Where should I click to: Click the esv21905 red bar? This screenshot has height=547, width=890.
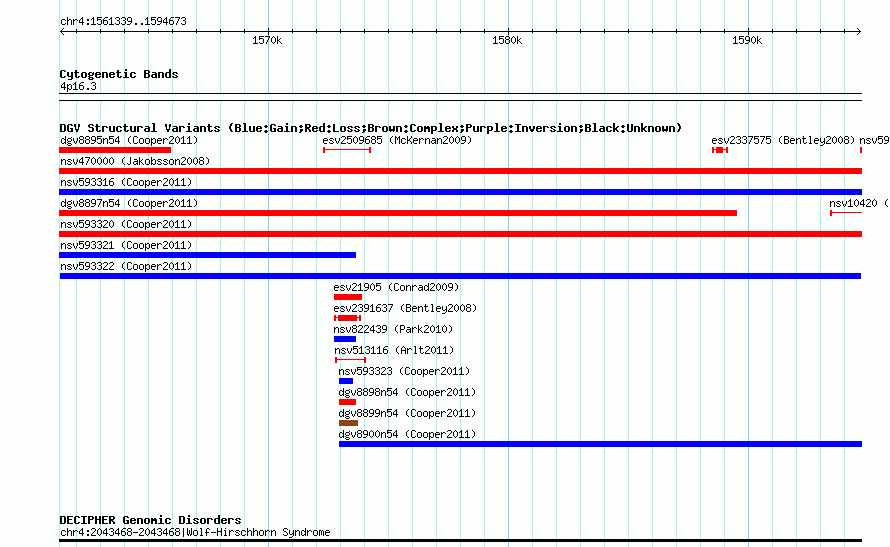(x=348, y=297)
